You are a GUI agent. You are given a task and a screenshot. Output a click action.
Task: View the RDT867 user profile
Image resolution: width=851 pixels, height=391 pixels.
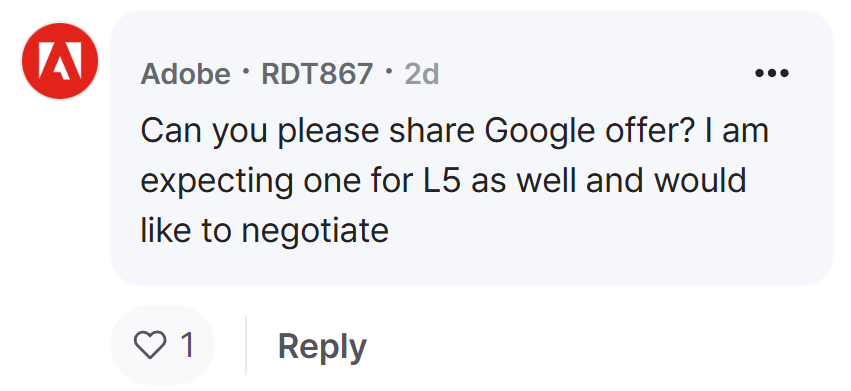(x=317, y=74)
